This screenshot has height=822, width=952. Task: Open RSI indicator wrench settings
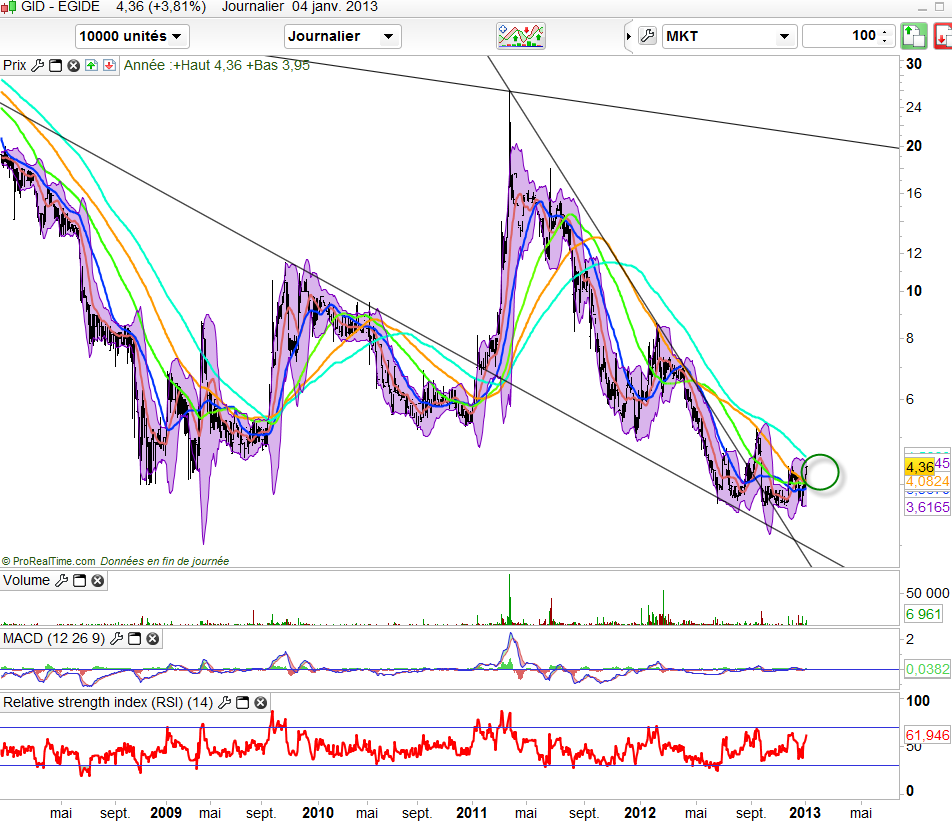click(x=225, y=703)
